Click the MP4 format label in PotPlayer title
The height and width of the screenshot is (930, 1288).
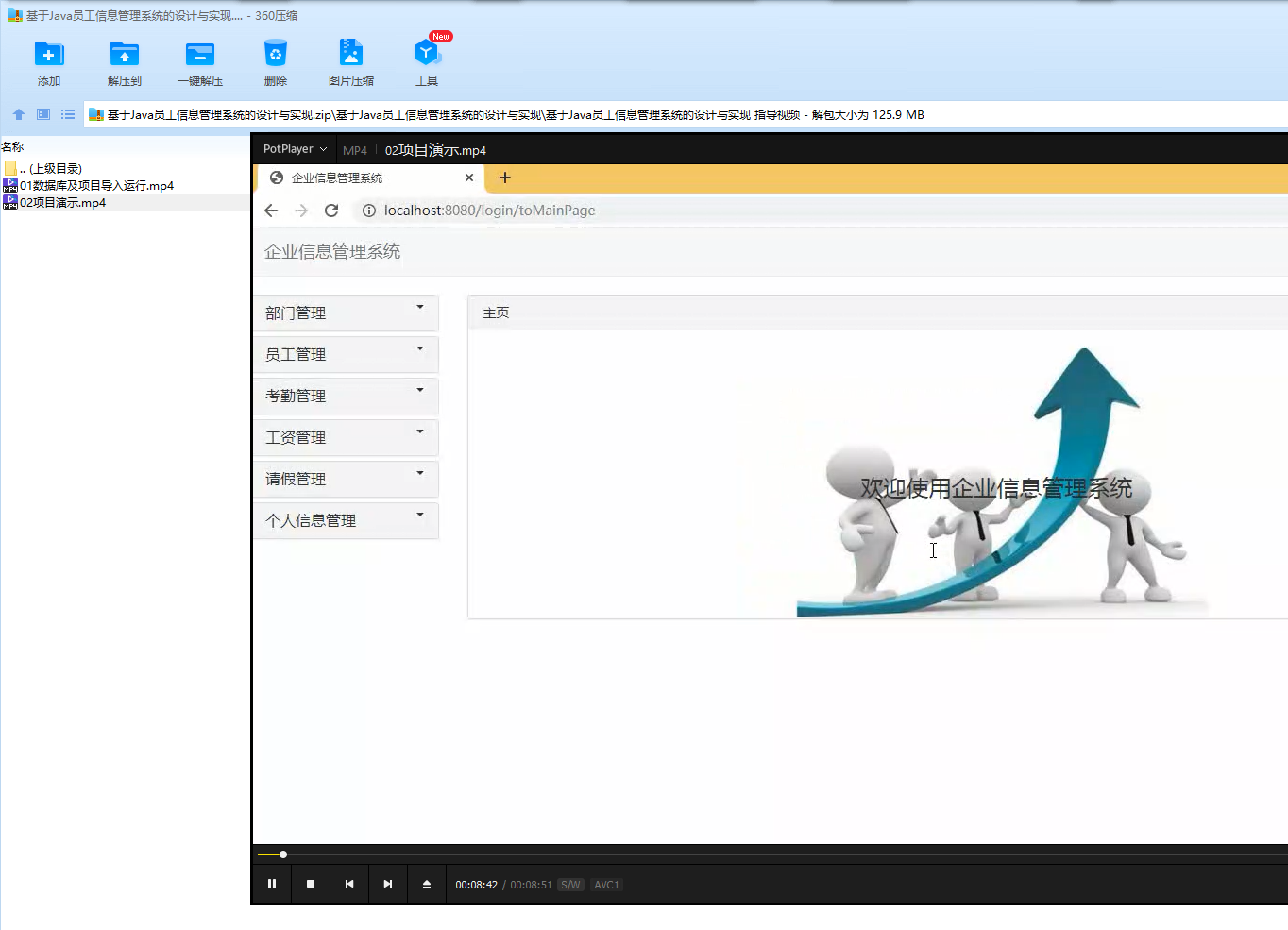355,150
